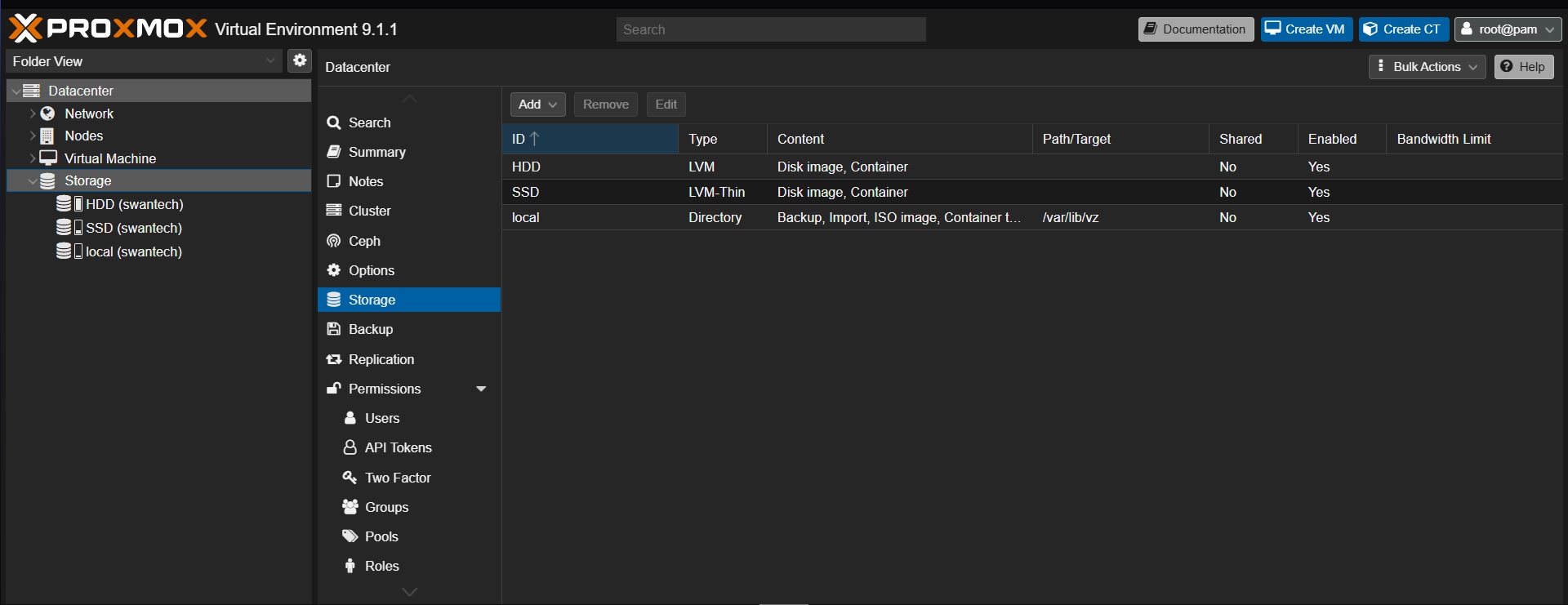Open the Bulk Actions dropdown
This screenshot has width=1568, height=605.
click(x=1428, y=67)
